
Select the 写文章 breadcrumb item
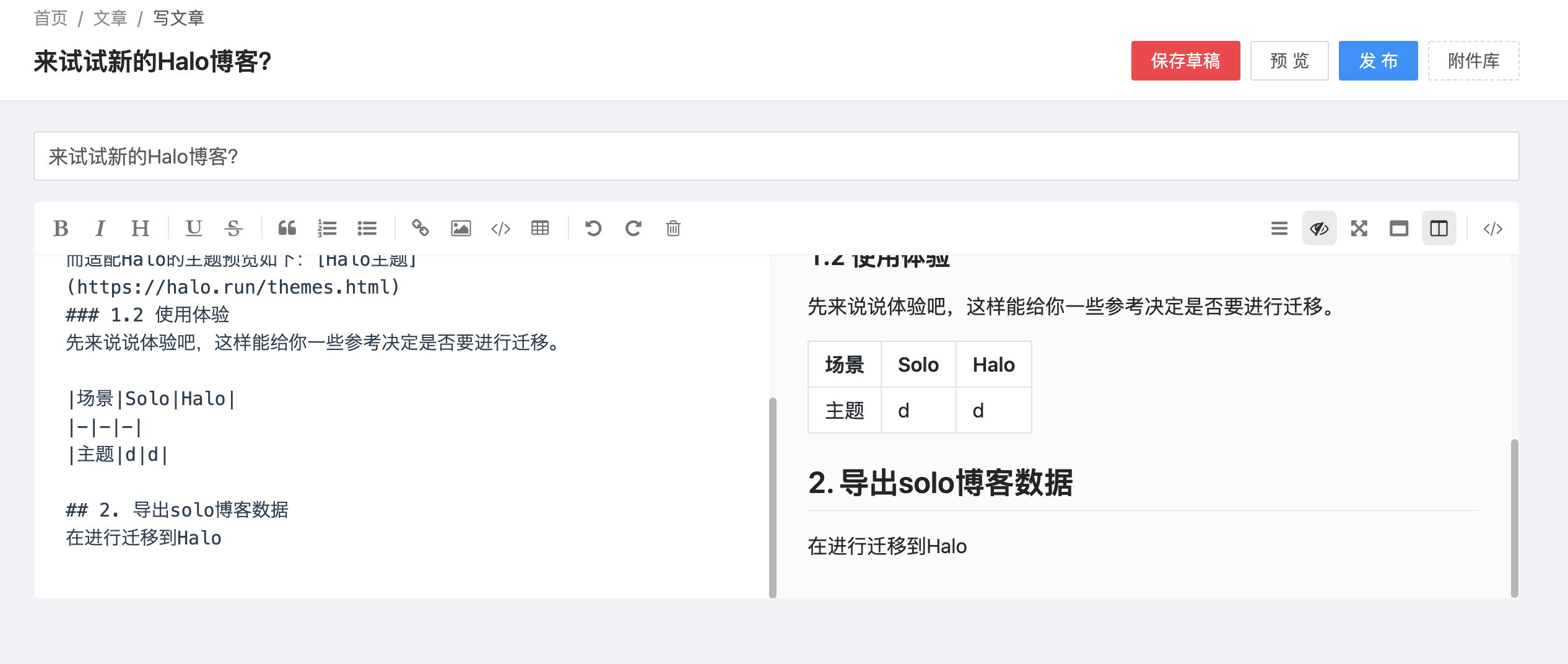(x=178, y=18)
